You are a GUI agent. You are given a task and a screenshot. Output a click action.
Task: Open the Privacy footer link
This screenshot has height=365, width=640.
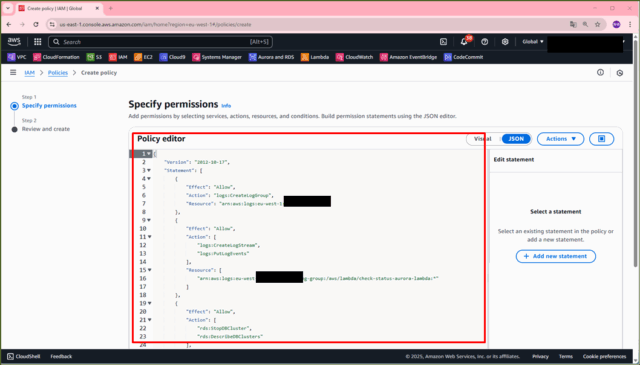point(540,356)
